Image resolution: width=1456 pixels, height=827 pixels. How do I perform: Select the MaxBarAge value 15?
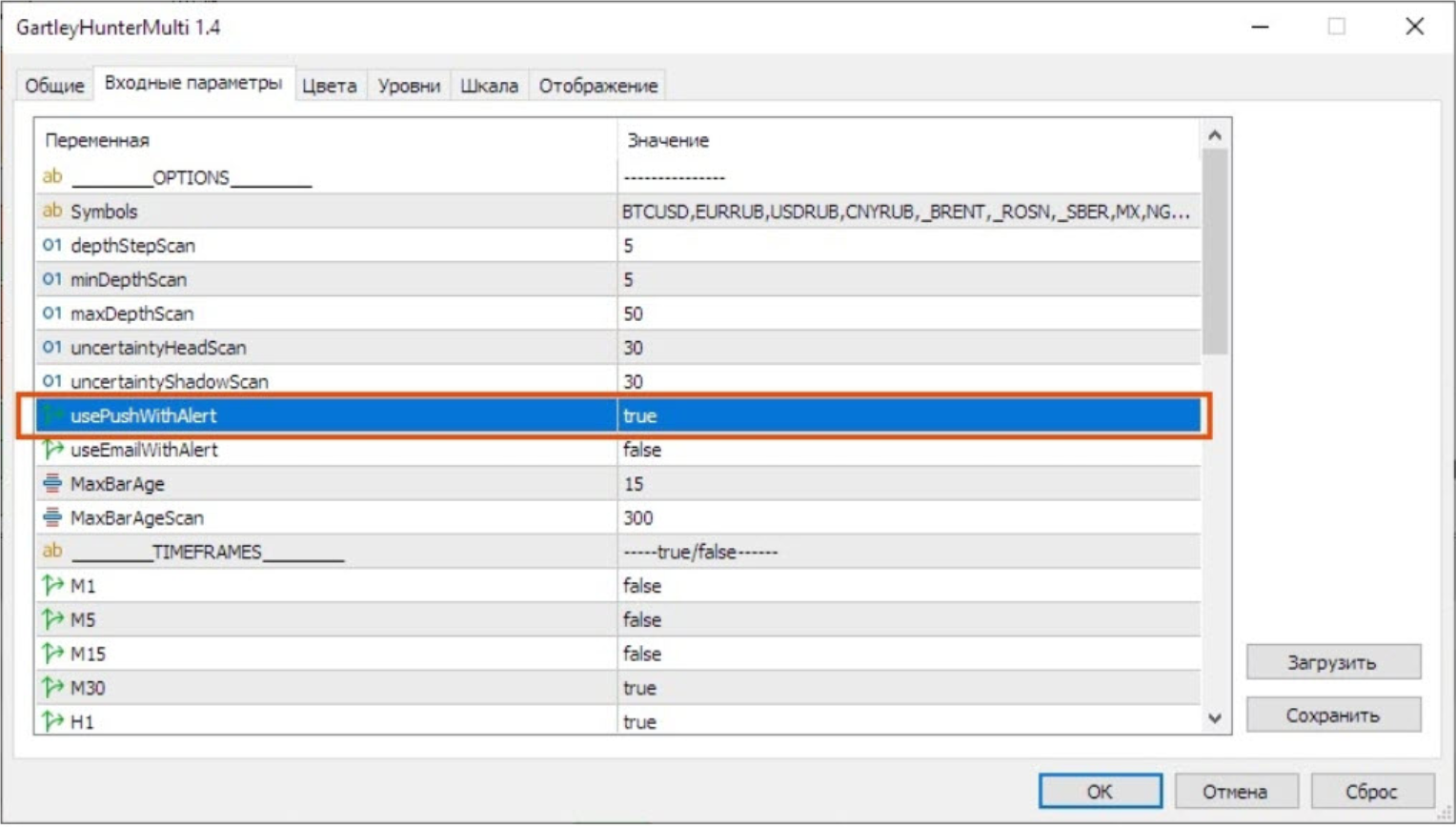pyautogui.click(x=909, y=484)
